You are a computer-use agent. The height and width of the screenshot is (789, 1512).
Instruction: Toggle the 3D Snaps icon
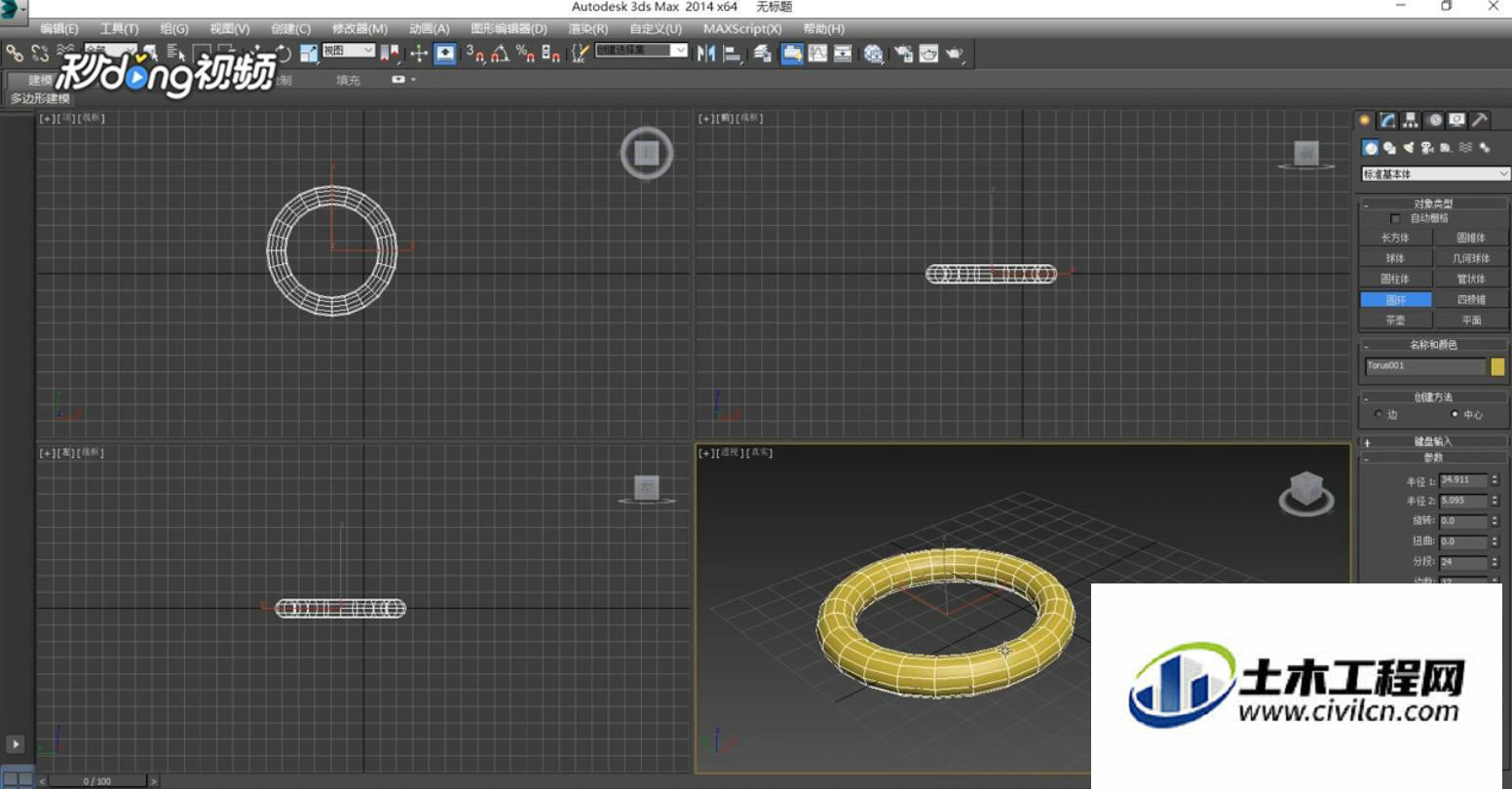tap(474, 54)
